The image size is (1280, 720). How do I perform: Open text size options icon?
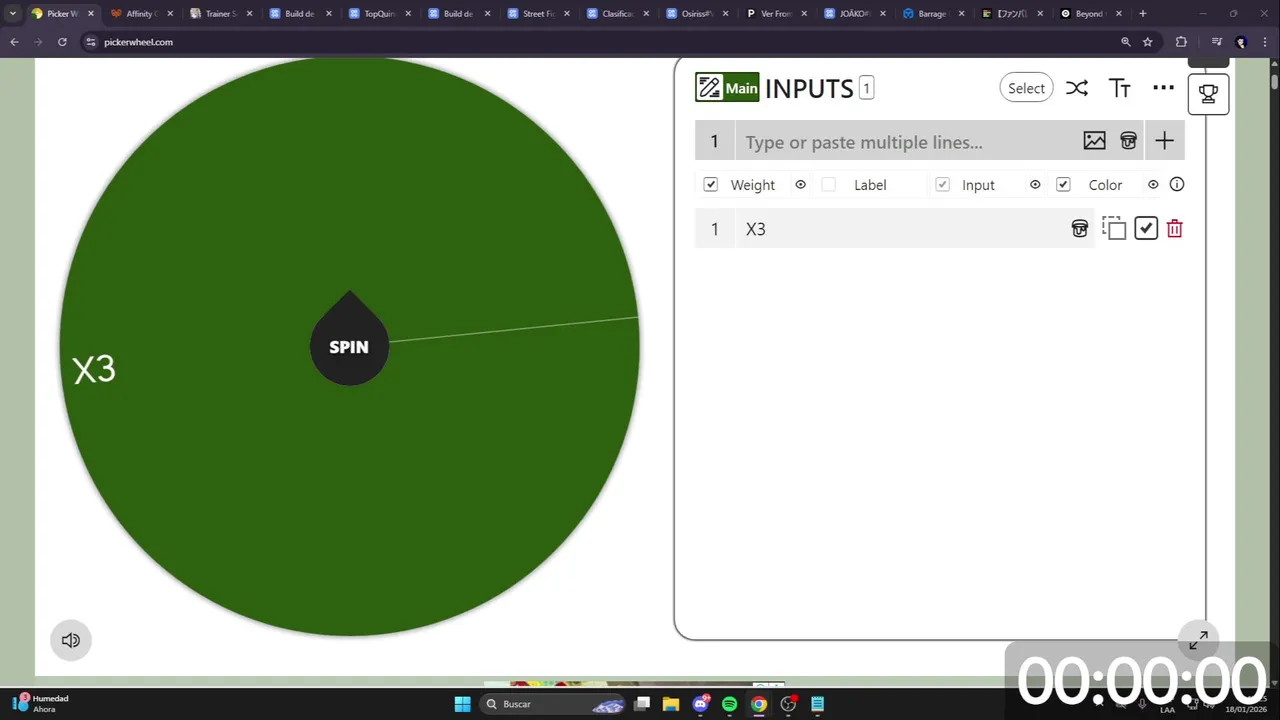[1120, 88]
